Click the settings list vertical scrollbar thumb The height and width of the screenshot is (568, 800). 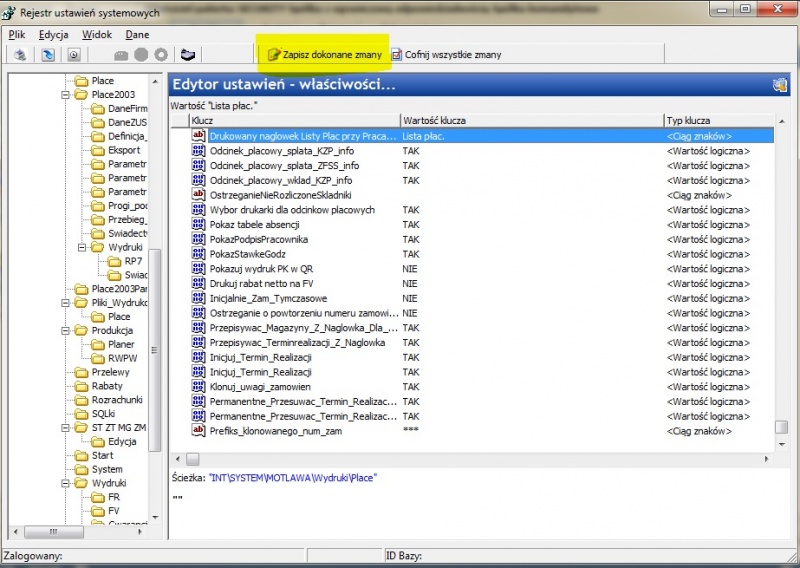[781, 427]
